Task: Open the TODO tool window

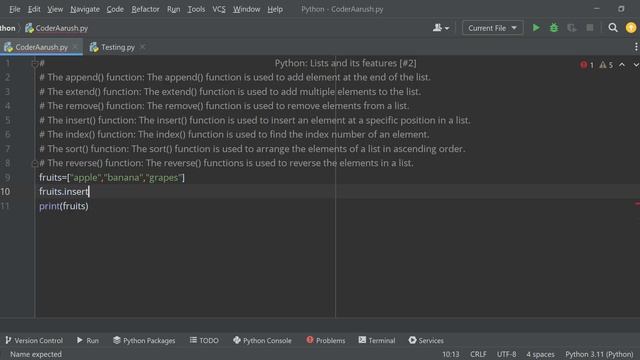Action: (x=204, y=340)
